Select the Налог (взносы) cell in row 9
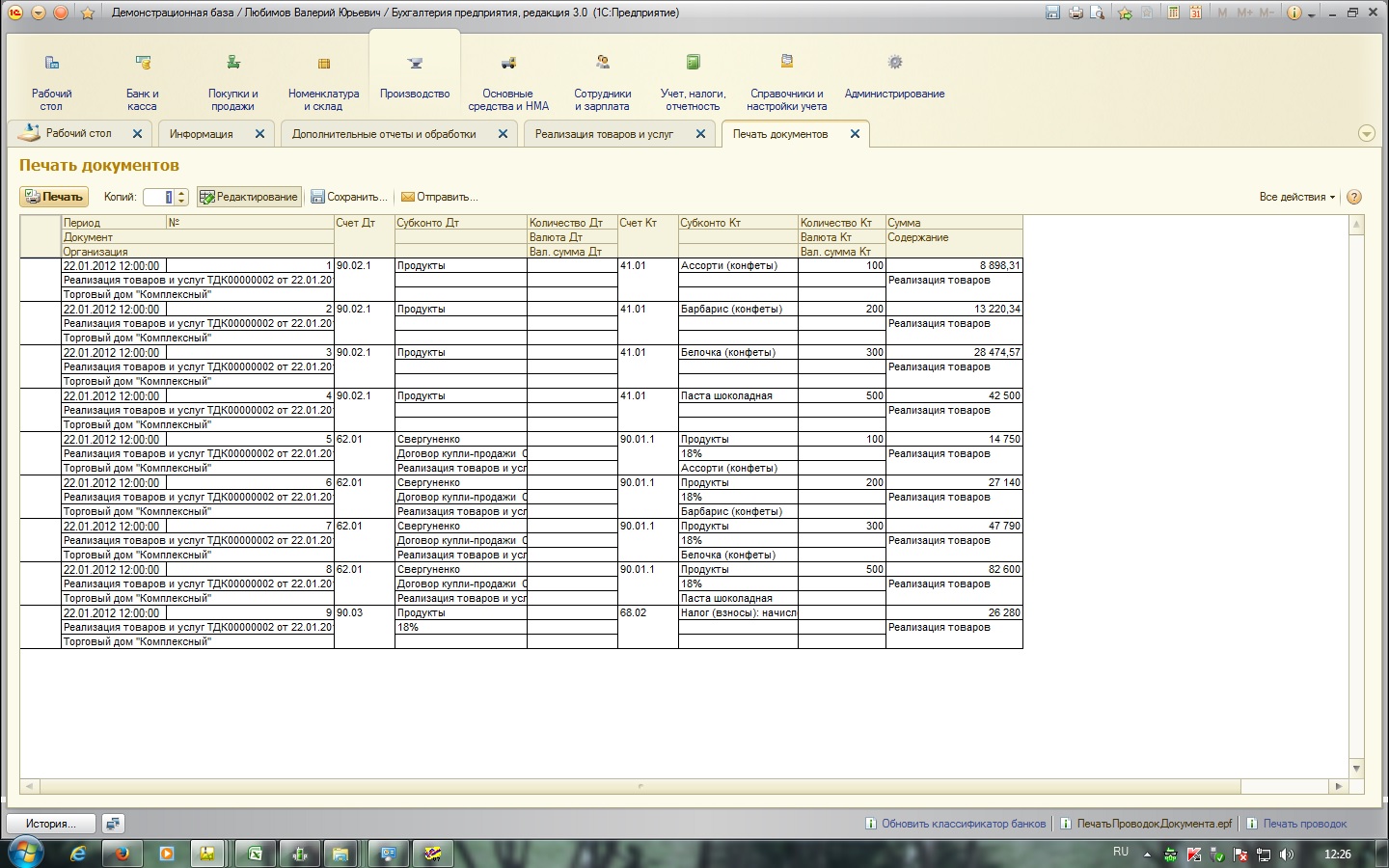The width and height of the screenshot is (1389, 868). tap(739, 612)
